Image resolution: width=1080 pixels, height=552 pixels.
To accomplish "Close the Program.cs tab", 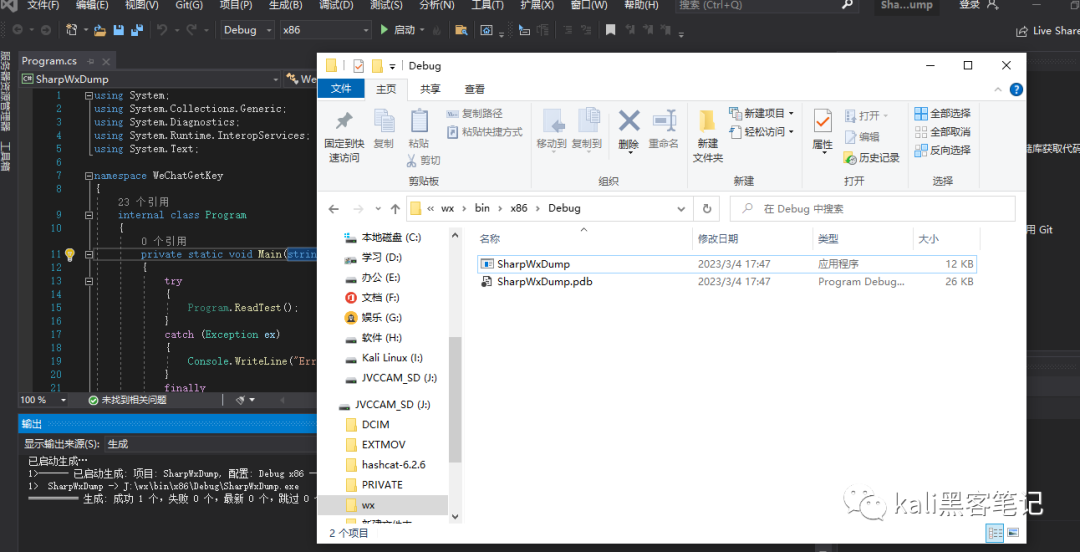I will point(107,61).
